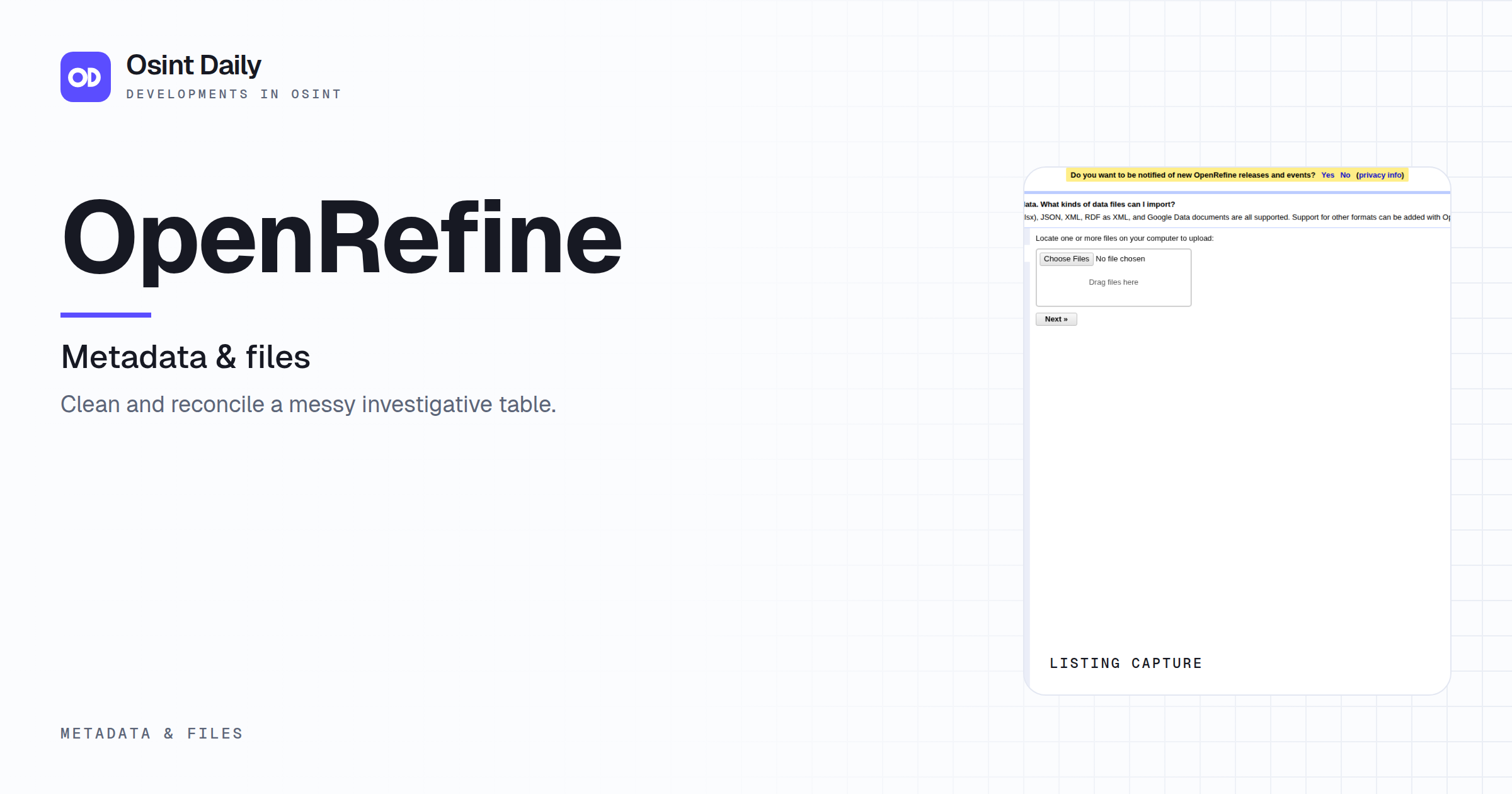Click the LISTING CAPTURE caption
The image size is (1512, 794).
tap(1126, 664)
